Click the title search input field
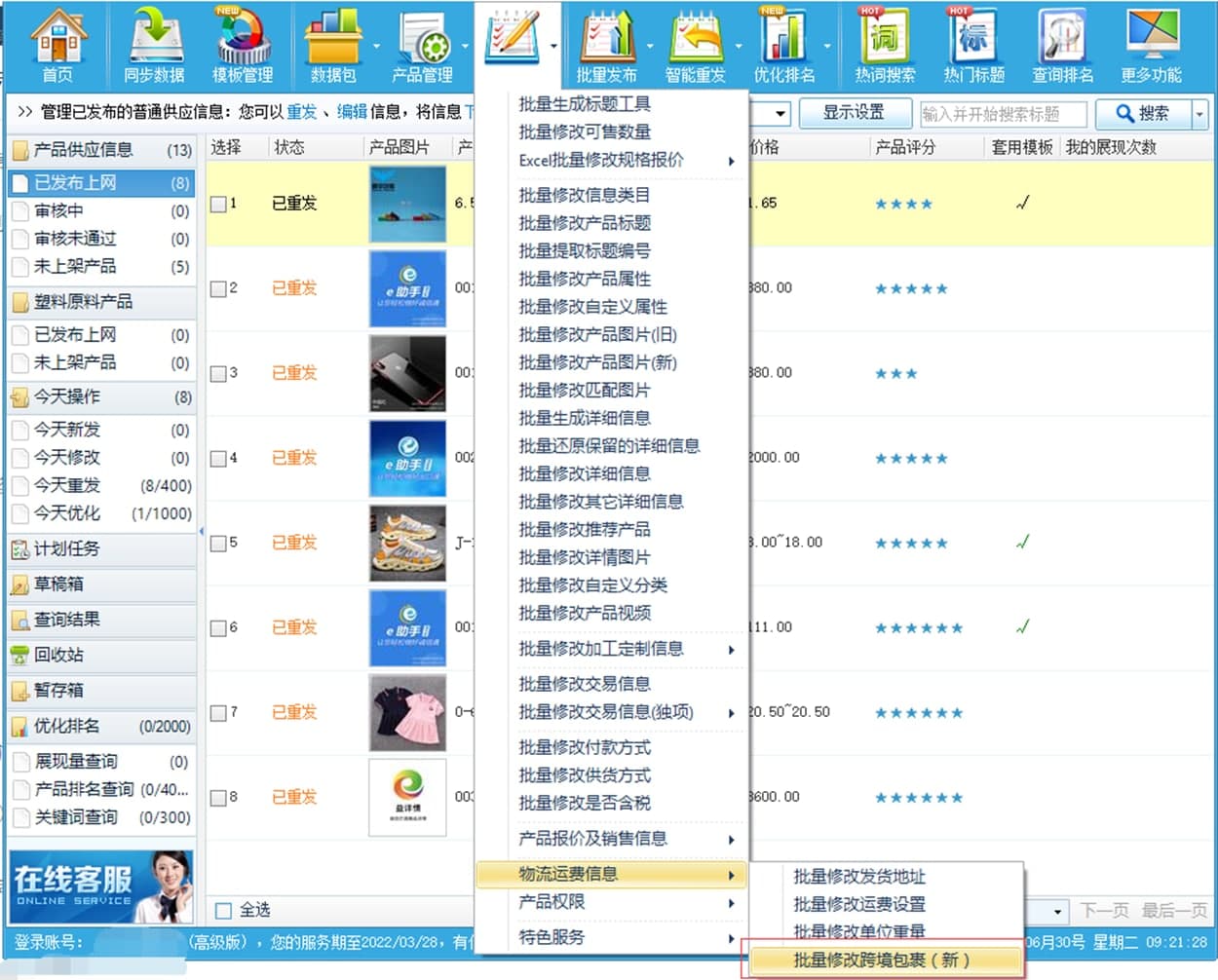Screen dimensions: 1218x980 pos(1003,114)
